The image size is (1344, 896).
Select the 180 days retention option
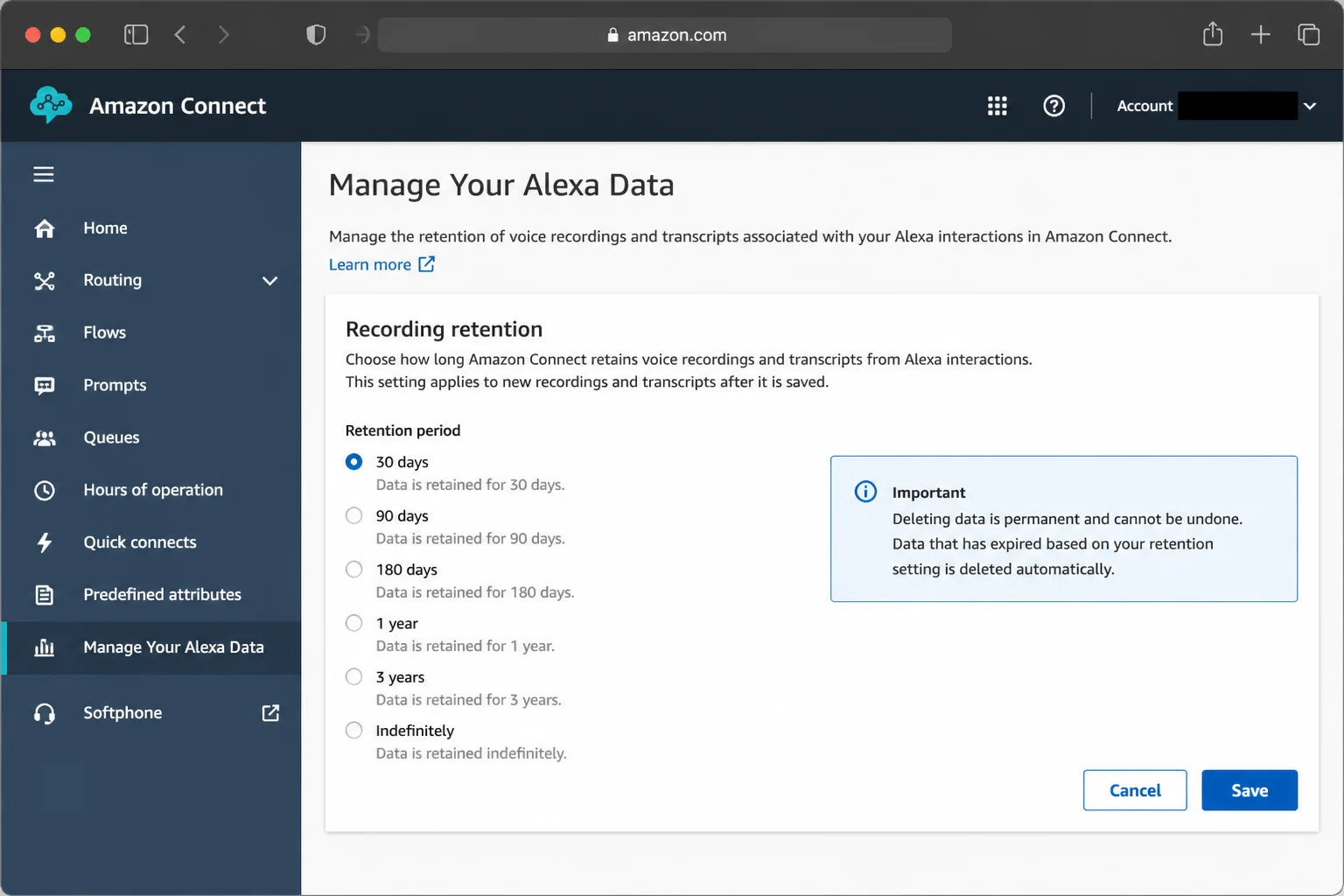(x=354, y=570)
